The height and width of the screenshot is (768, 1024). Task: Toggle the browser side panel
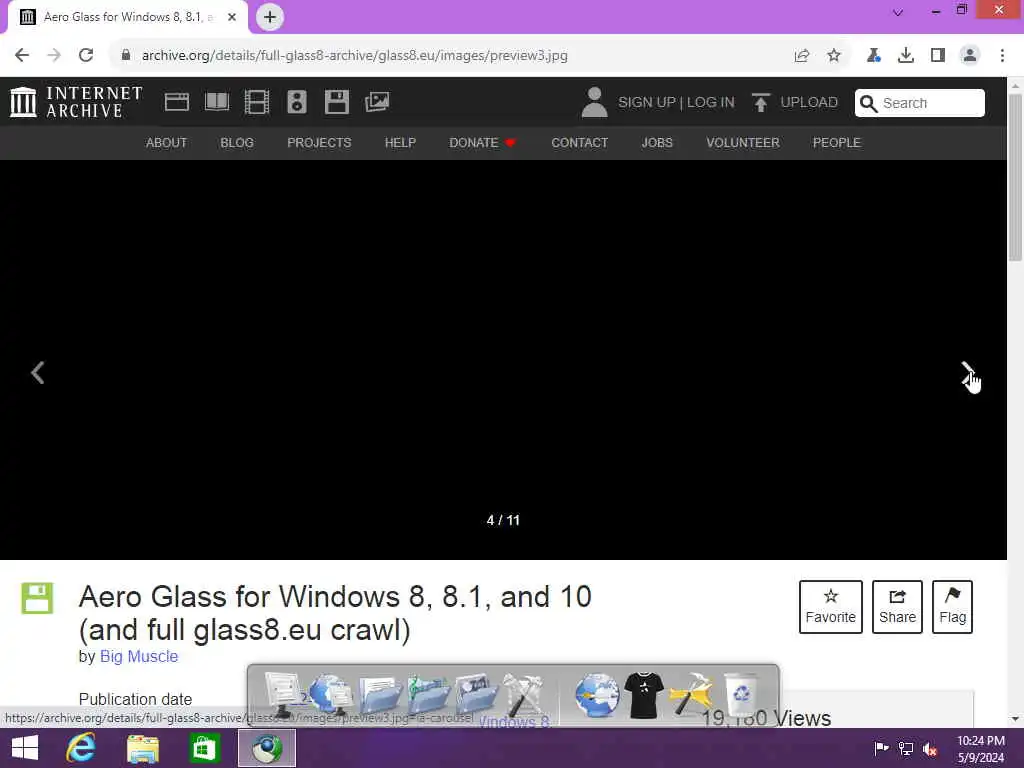[x=938, y=56]
